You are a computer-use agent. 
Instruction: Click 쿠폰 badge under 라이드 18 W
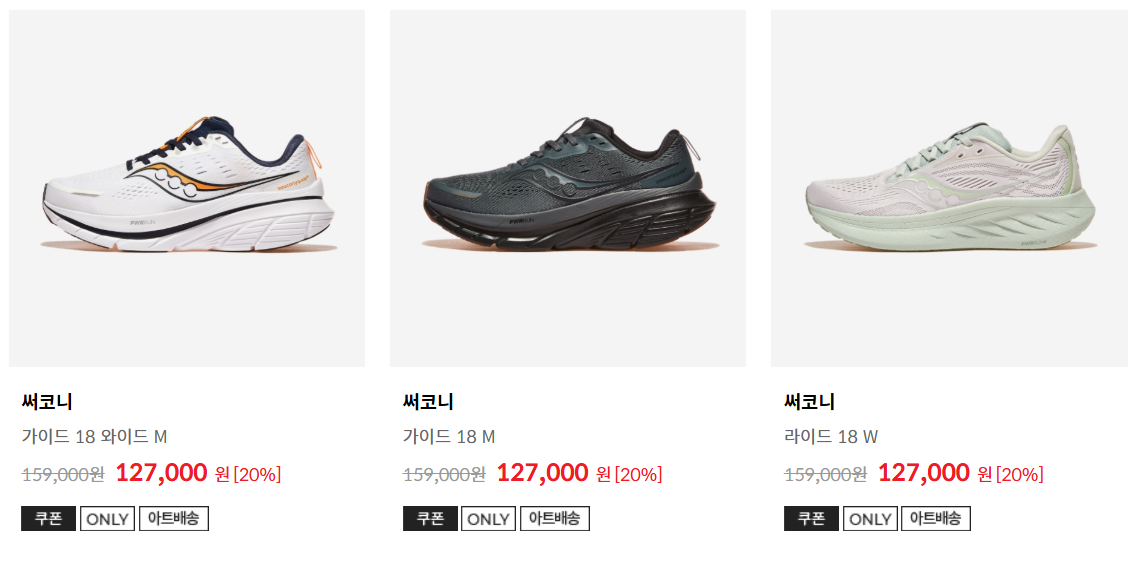[811, 519]
